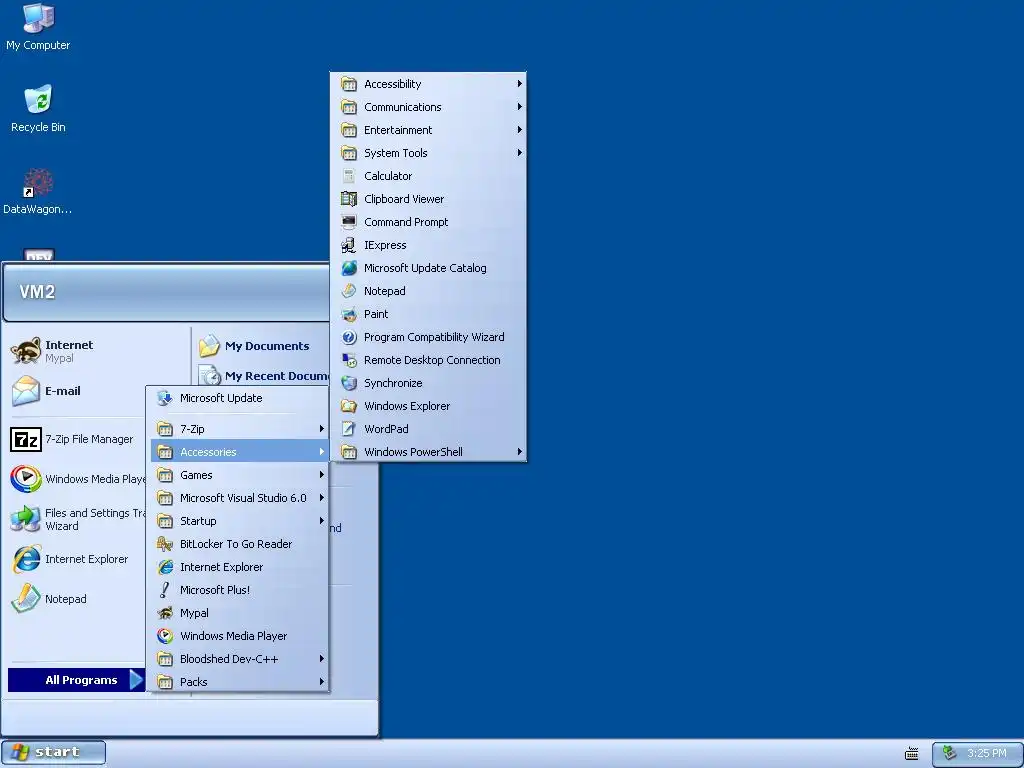Screen dimensions: 1024x768
Task: Click the Program Compatibility Wizard icon
Action: click(349, 337)
